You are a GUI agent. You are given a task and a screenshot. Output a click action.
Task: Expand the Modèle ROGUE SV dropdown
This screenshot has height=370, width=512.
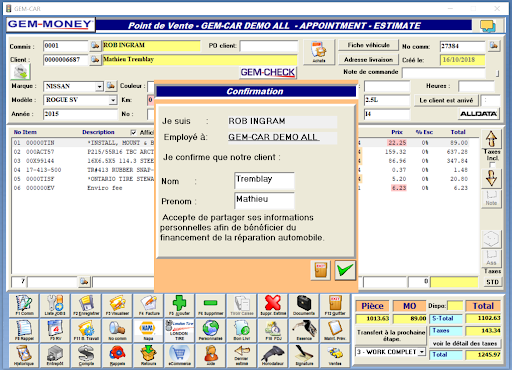113,100
